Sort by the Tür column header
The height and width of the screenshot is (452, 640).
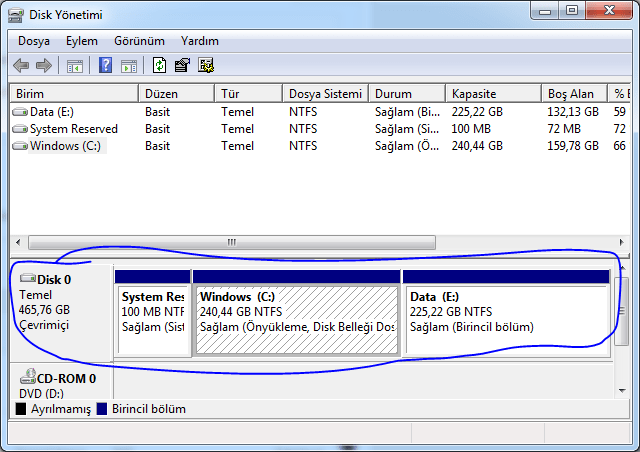point(248,94)
